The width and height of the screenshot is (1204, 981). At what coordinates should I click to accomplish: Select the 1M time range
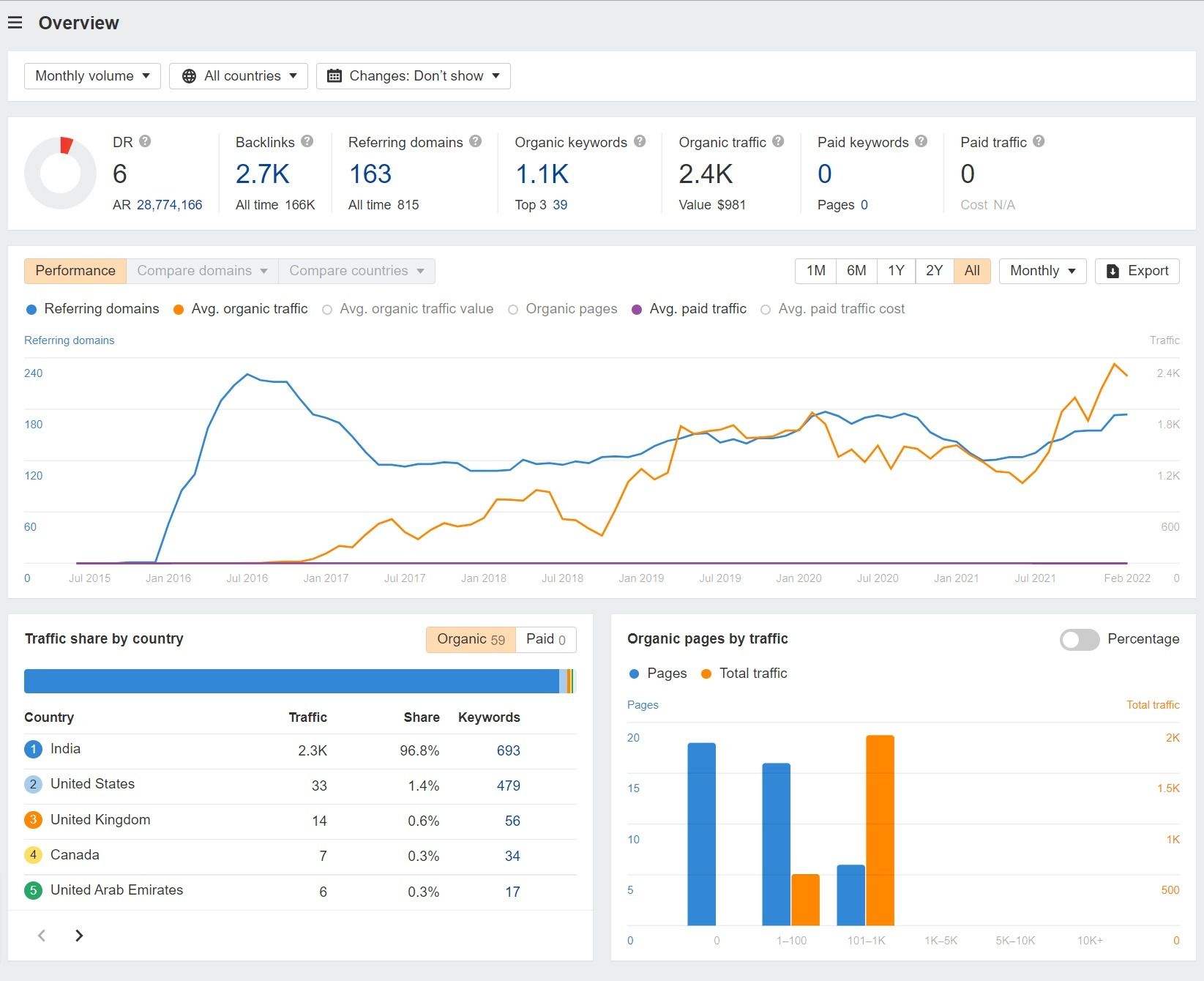pyautogui.click(x=816, y=271)
